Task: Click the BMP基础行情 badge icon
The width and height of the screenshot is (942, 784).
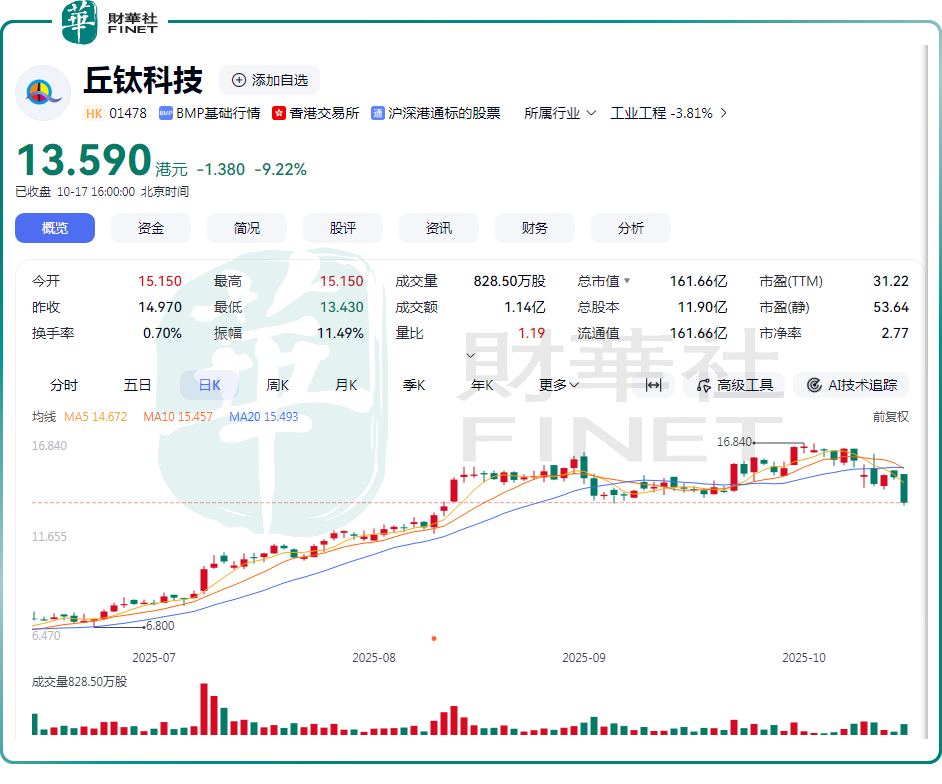Action: pos(166,114)
